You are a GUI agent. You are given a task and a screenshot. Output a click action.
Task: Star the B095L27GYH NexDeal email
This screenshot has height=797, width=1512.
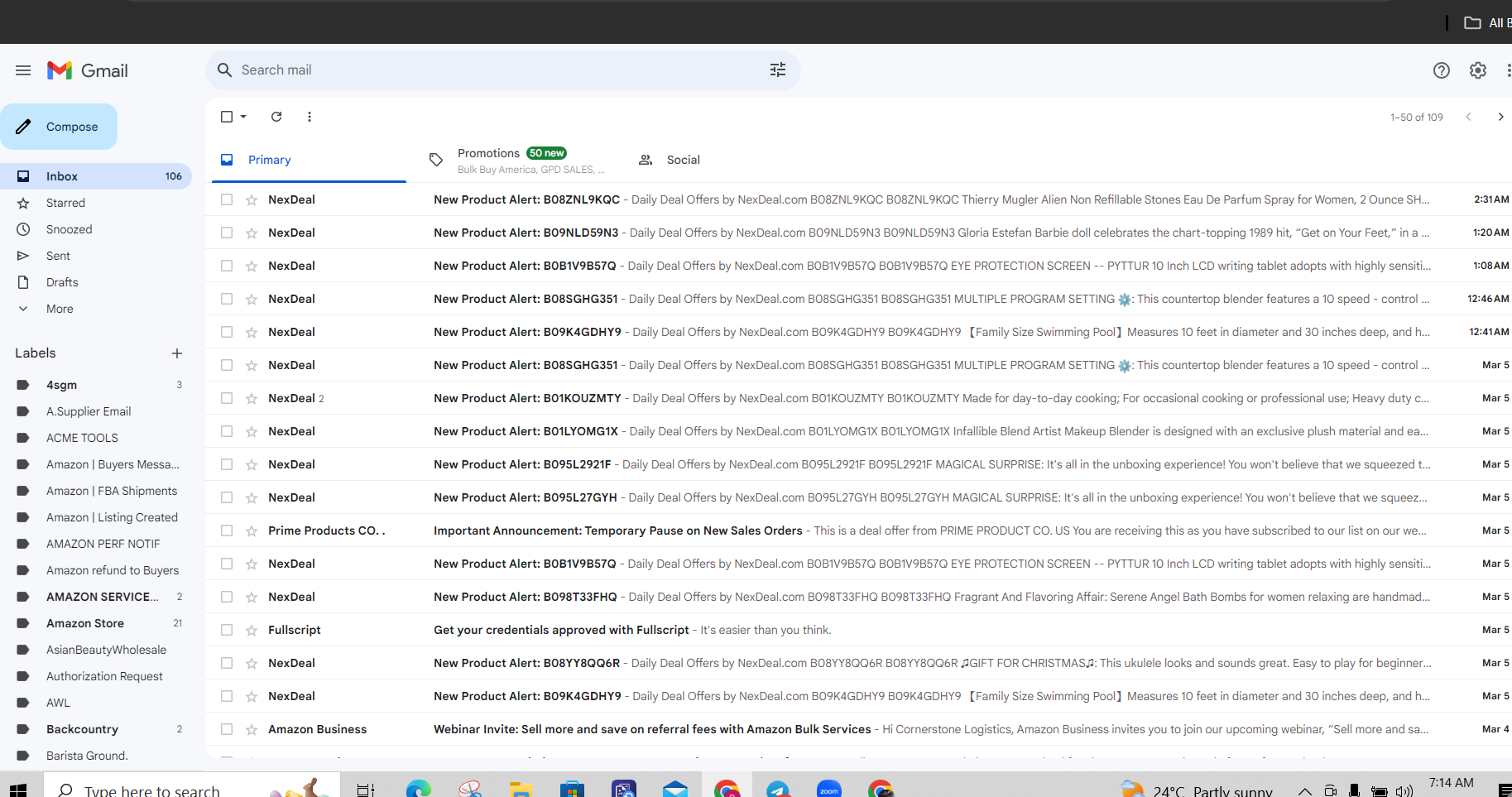point(252,497)
